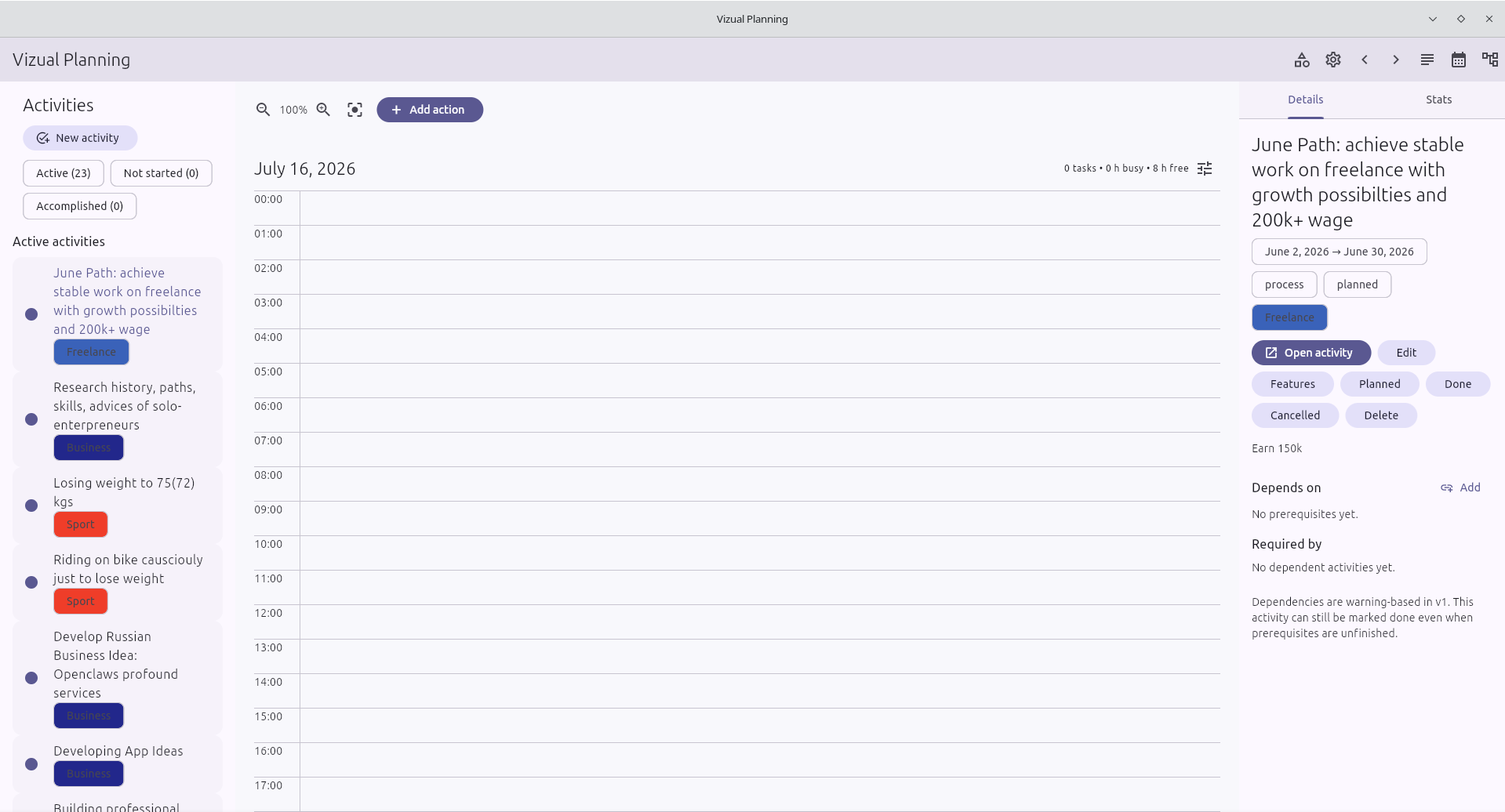This screenshot has width=1505, height=812.
Task: Click the date range June 2 – June 30 chip
Action: 1339,252
